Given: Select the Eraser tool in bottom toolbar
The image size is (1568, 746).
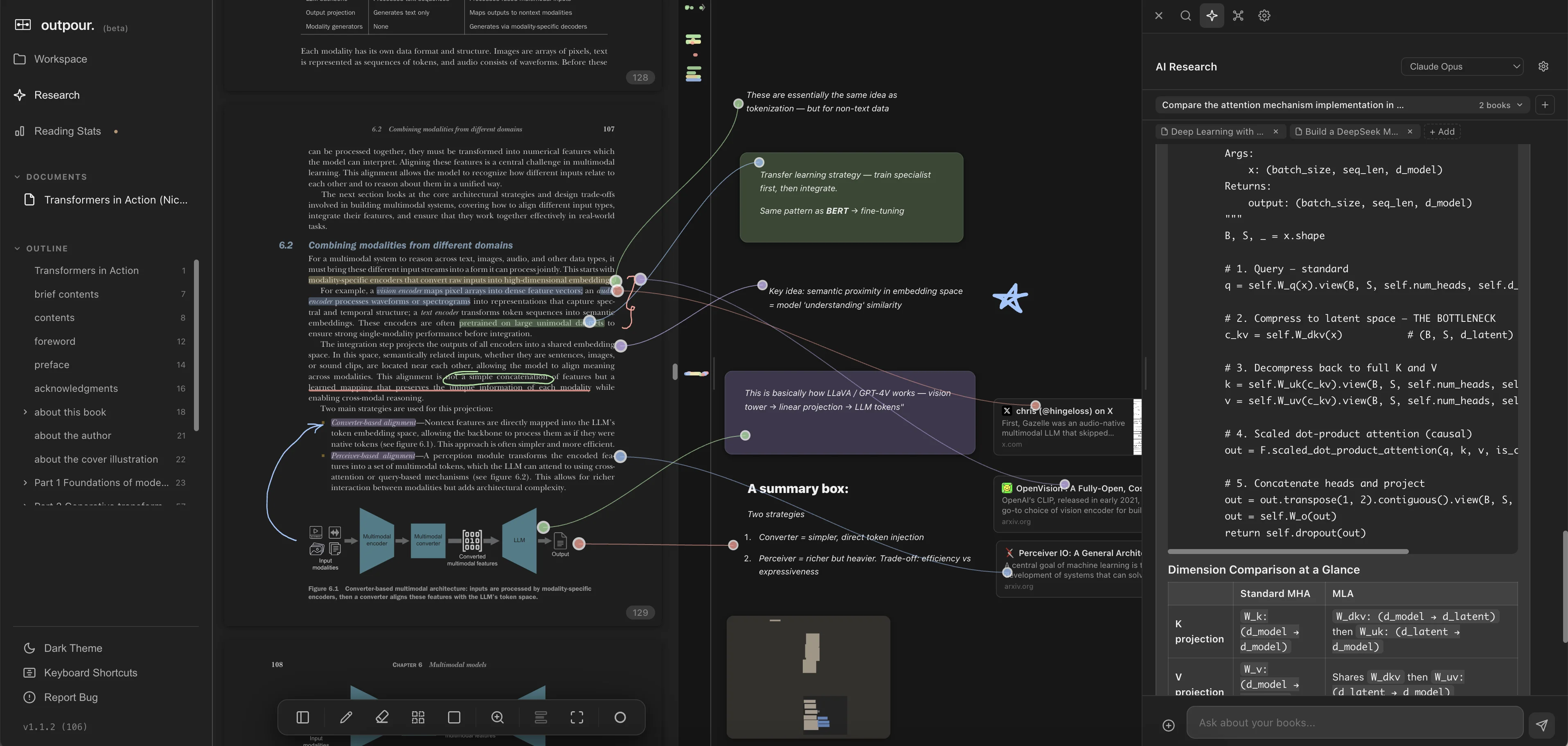Looking at the screenshot, I should 382,717.
